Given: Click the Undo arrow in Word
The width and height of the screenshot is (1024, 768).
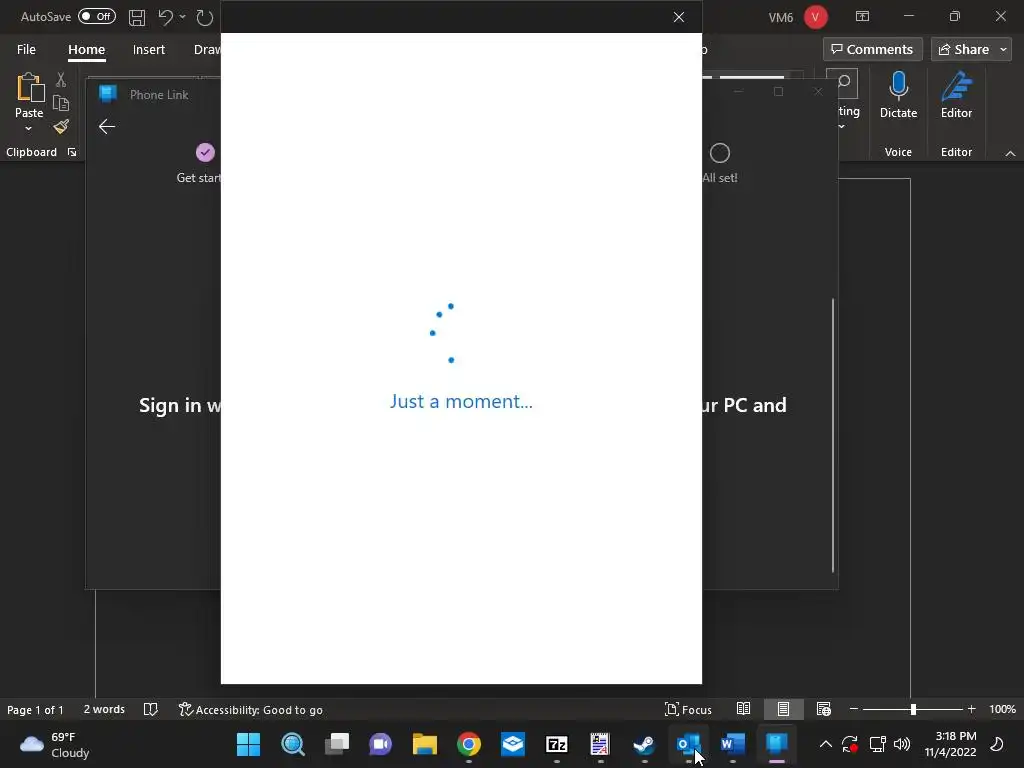Looking at the screenshot, I should point(165,17).
